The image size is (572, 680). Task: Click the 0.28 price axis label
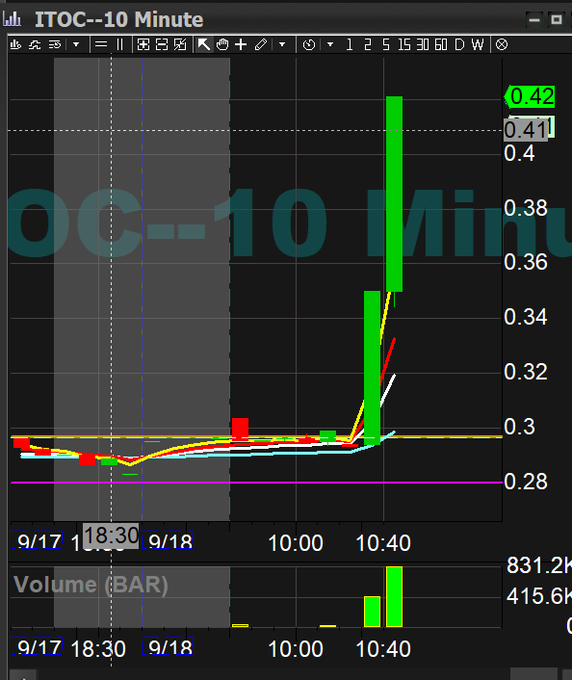click(526, 481)
